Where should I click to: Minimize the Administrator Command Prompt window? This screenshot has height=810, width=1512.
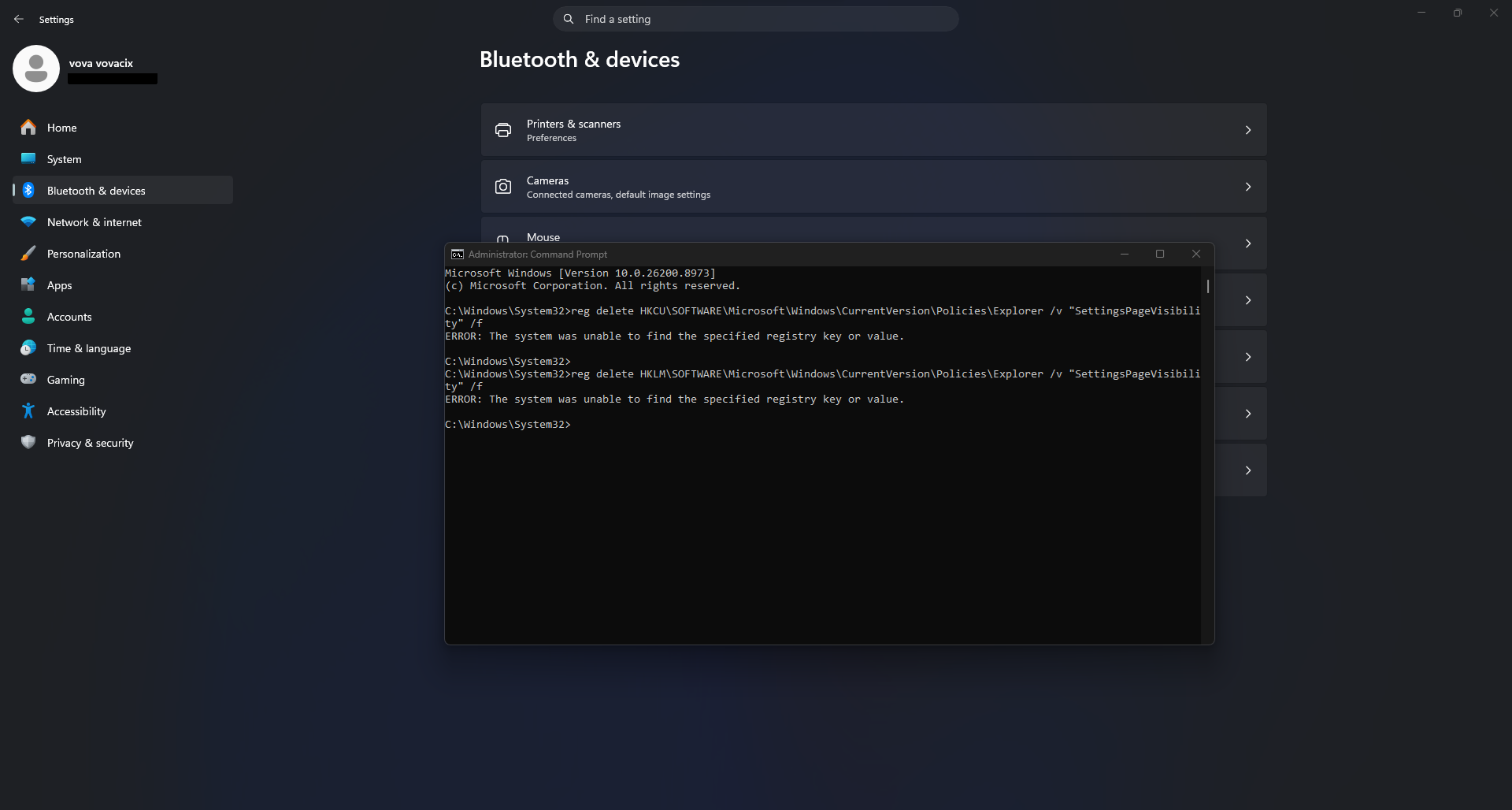[1125, 254]
